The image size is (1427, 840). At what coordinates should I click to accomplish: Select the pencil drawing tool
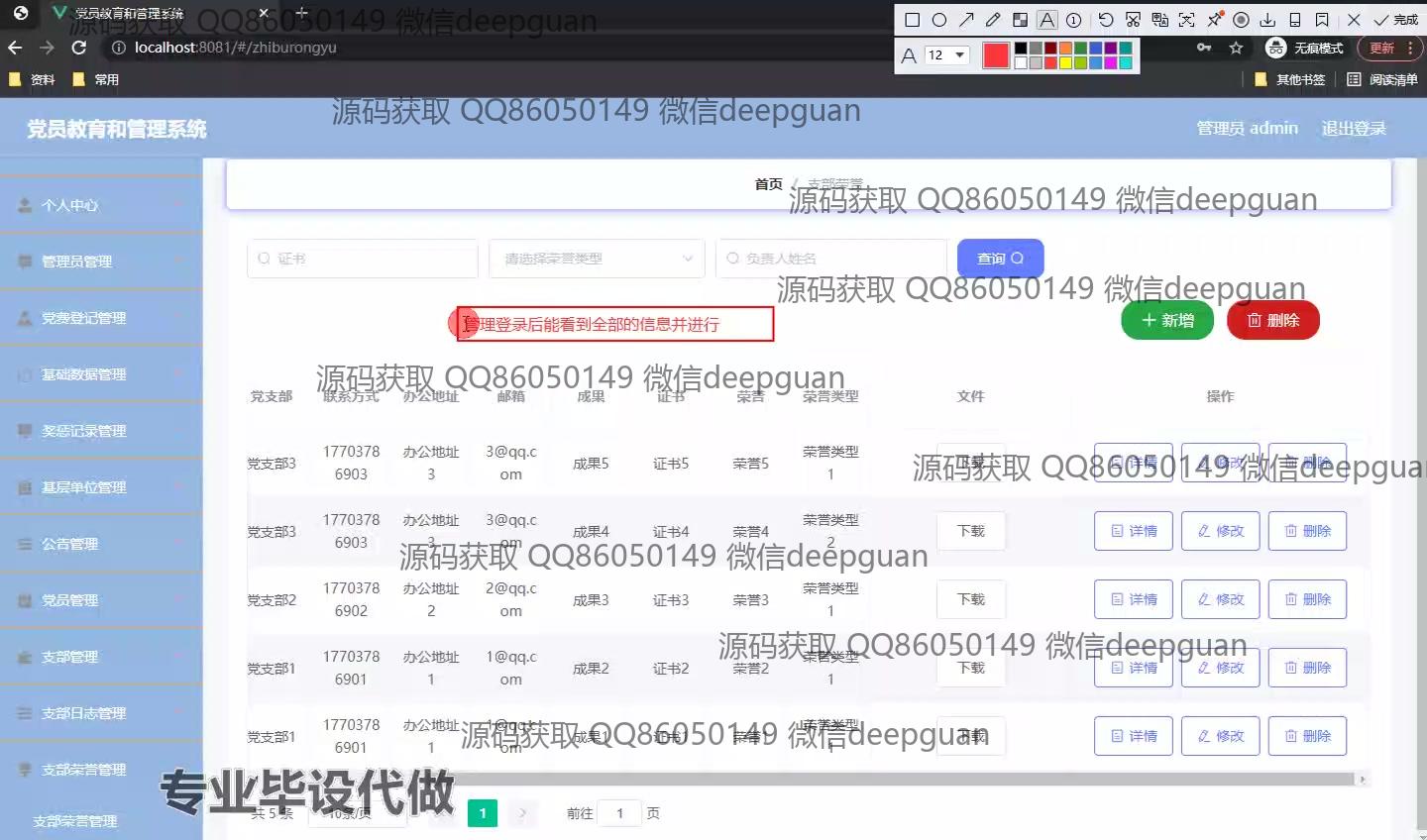click(993, 20)
